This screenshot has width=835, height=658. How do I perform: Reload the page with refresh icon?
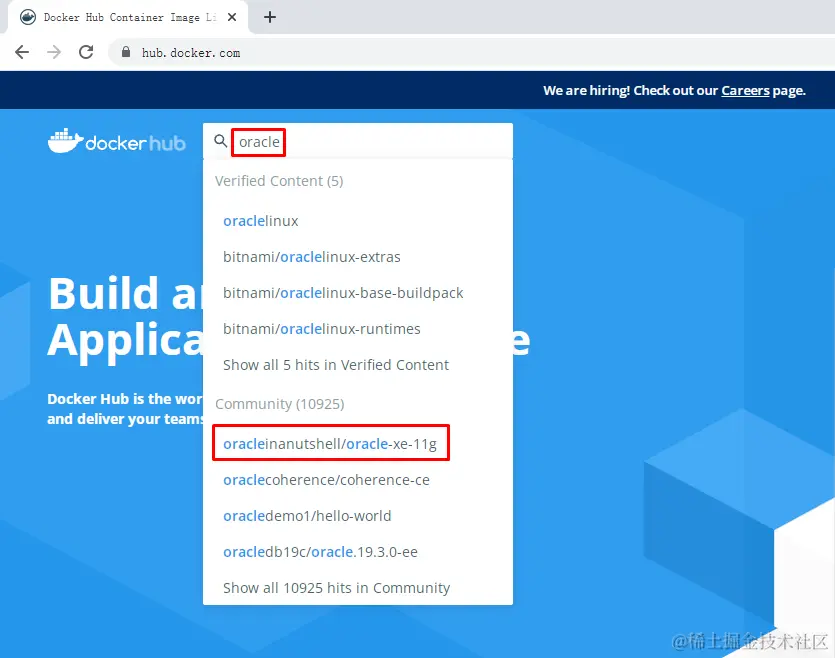[86, 52]
